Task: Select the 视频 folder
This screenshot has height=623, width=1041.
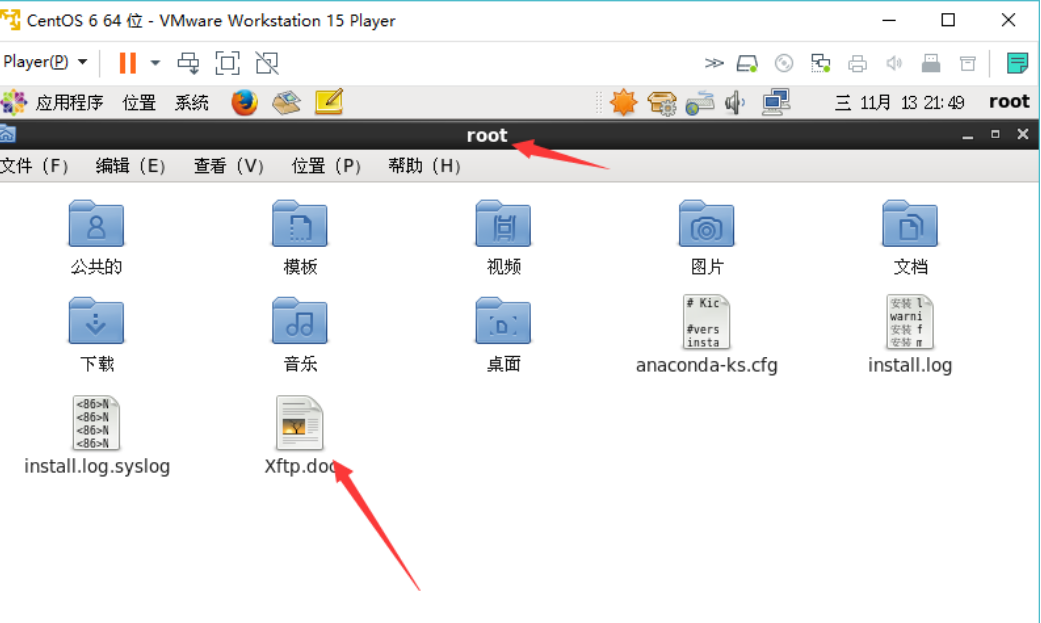Action: tap(503, 237)
